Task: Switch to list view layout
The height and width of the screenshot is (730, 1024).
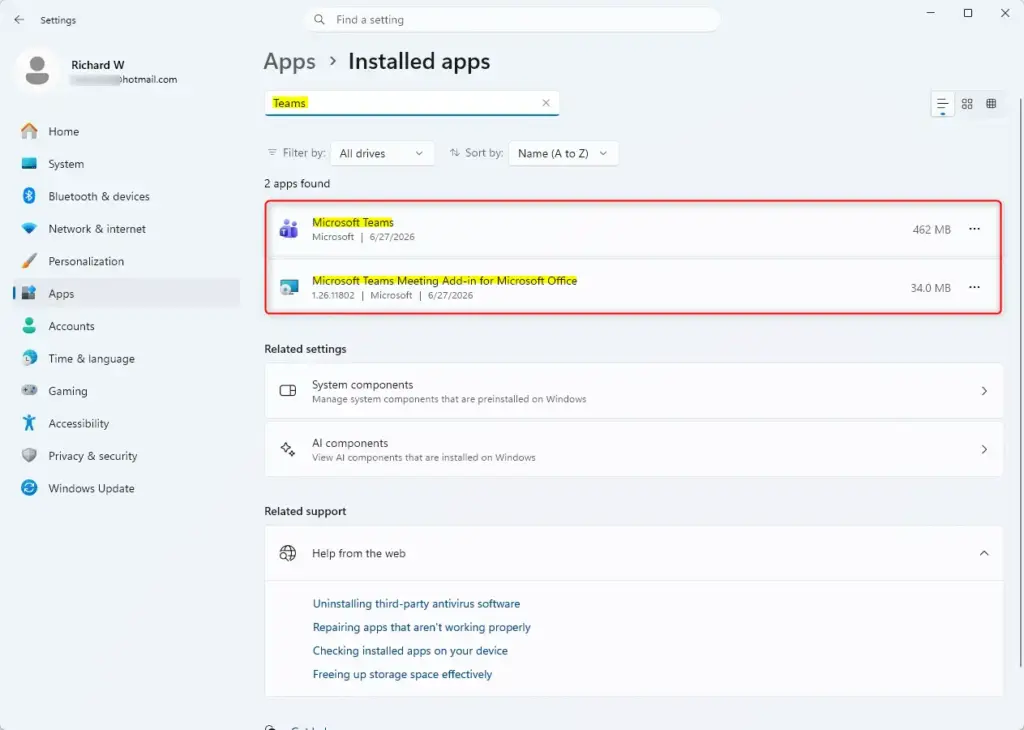Action: [942, 104]
